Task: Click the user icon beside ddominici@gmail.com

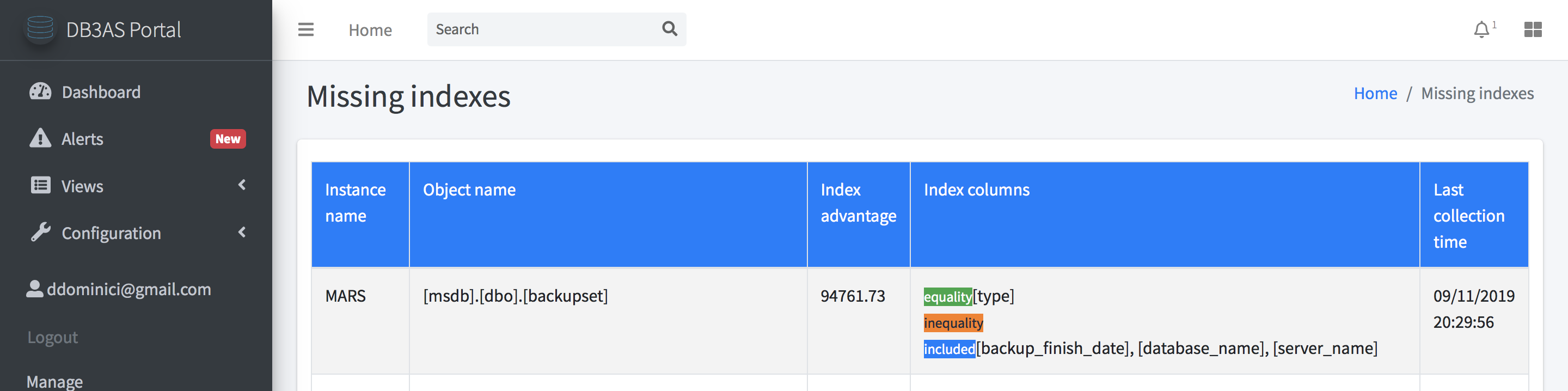Action: (35, 289)
